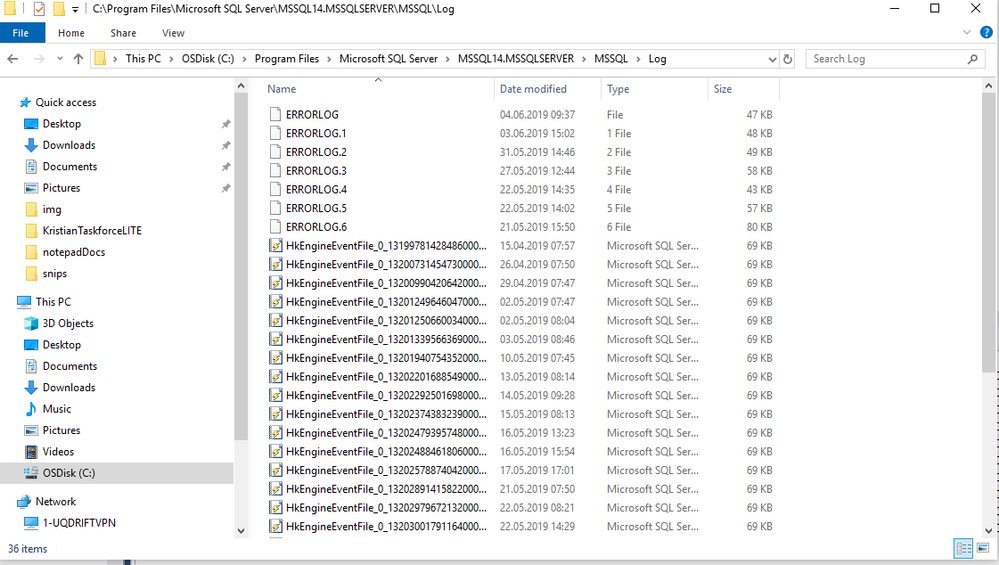999x565 pixels.
Task: Select This PC in navigation pane
Action: [53, 302]
